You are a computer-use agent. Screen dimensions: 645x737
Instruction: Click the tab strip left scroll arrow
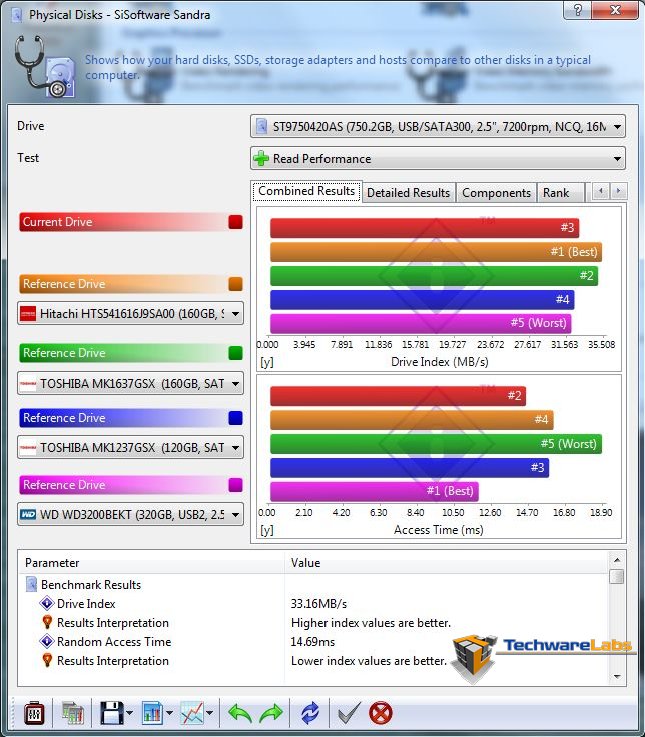click(600, 191)
